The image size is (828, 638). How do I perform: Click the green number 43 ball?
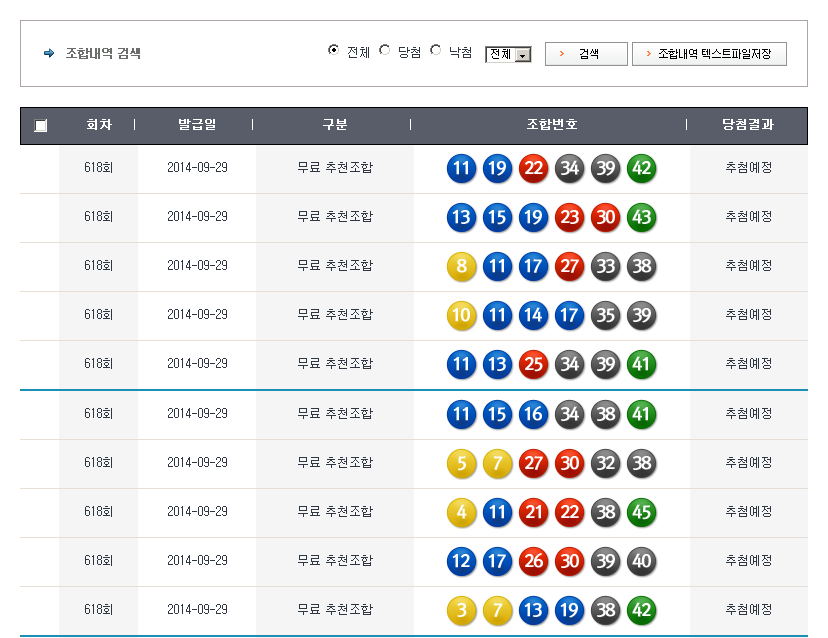pyautogui.click(x=641, y=217)
